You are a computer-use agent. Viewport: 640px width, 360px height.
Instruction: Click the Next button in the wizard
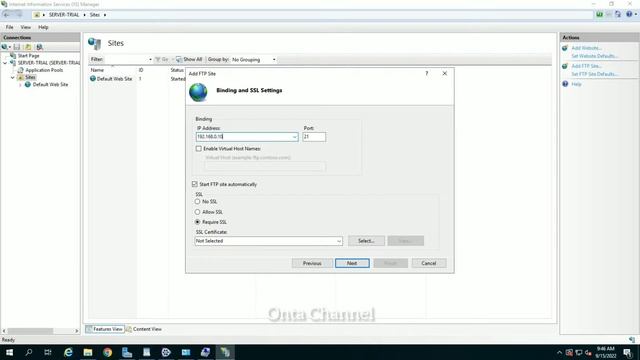coord(352,263)
